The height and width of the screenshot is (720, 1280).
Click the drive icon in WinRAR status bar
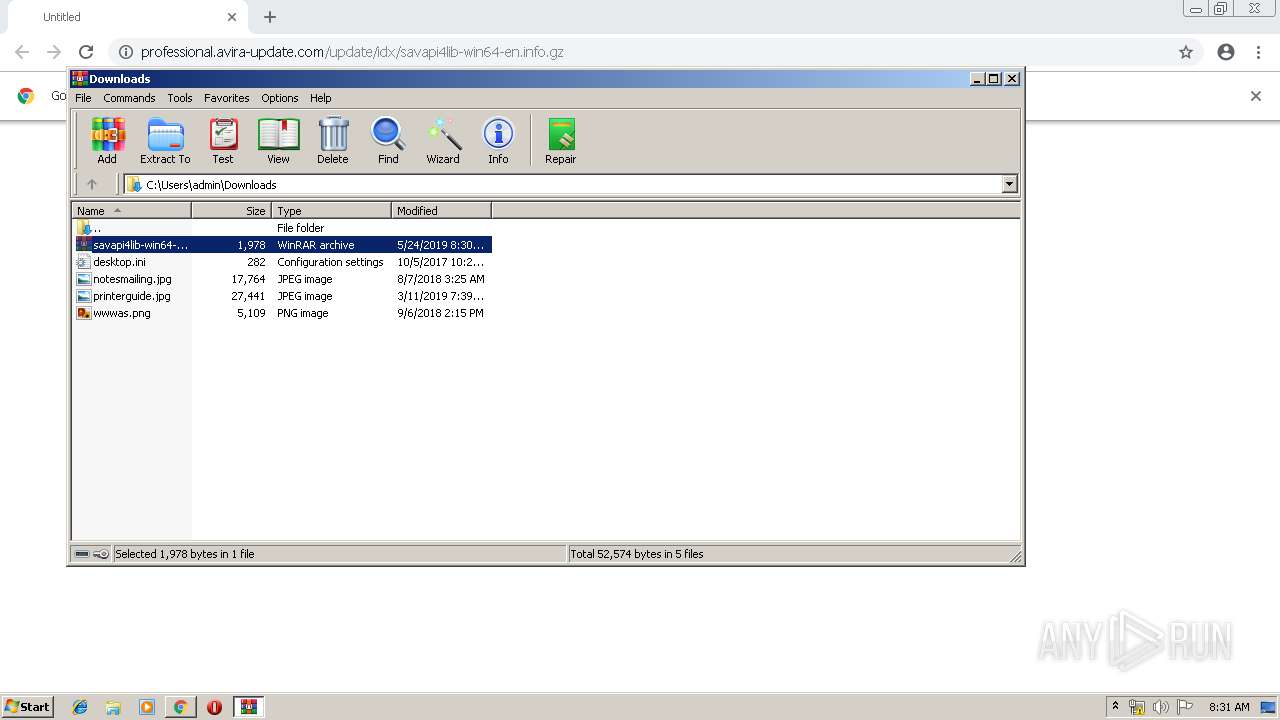click(82, 554)
